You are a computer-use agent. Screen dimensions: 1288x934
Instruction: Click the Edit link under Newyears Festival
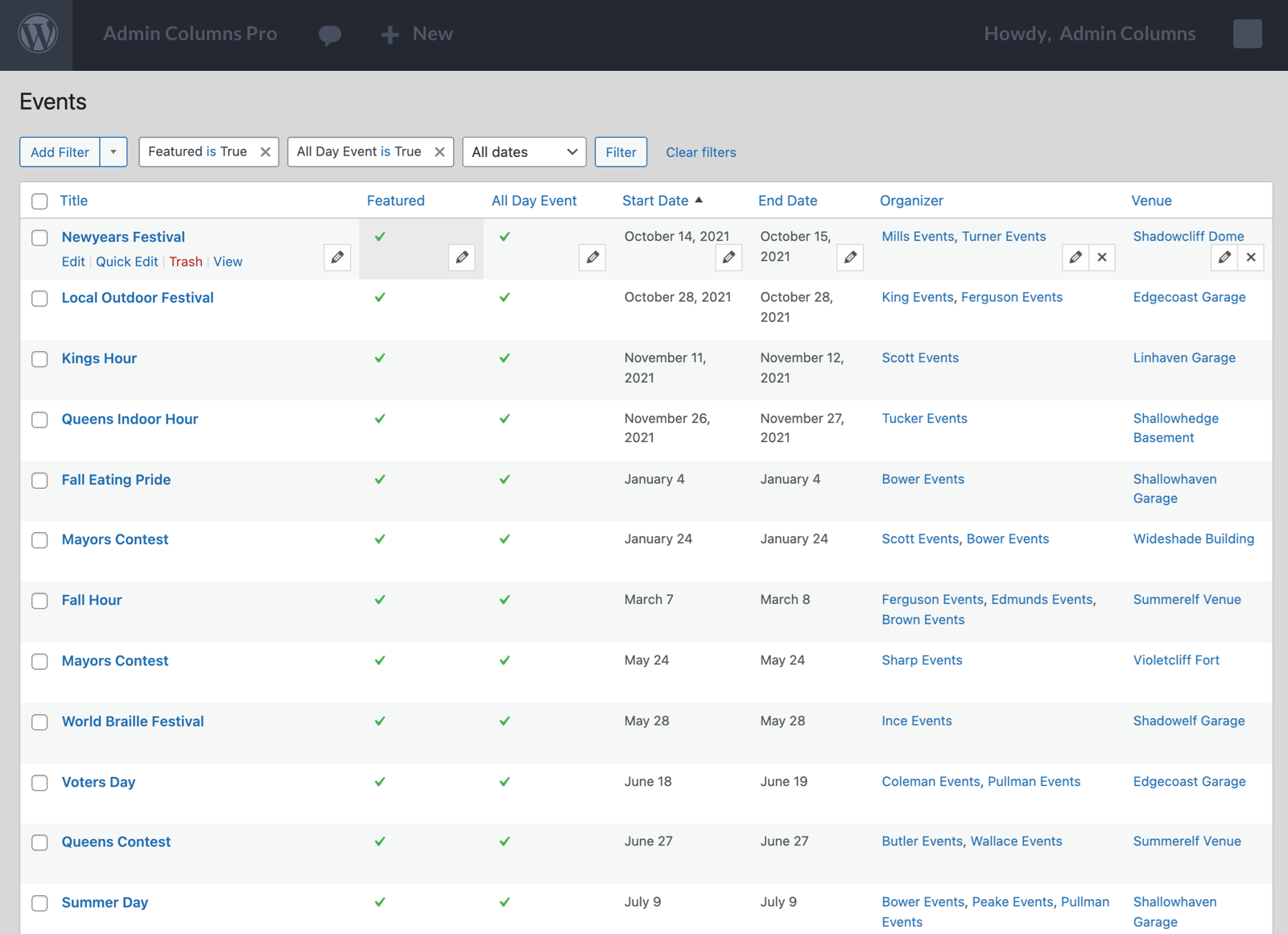pyautogui.click(x=73, y=262)
